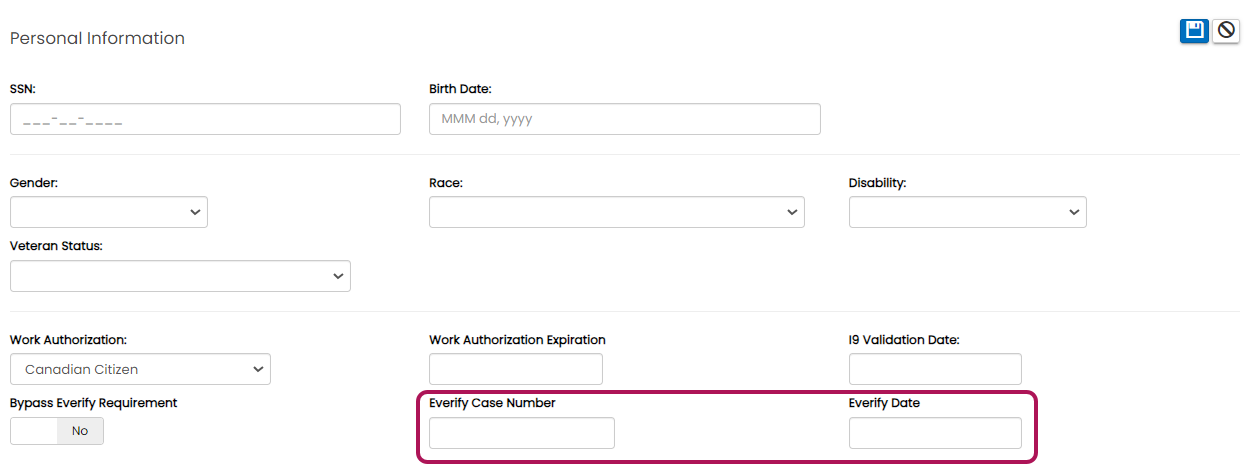This screenshot has height=473, width=1252.
Task: Focus the SSN input field
Action: (205, 119)
